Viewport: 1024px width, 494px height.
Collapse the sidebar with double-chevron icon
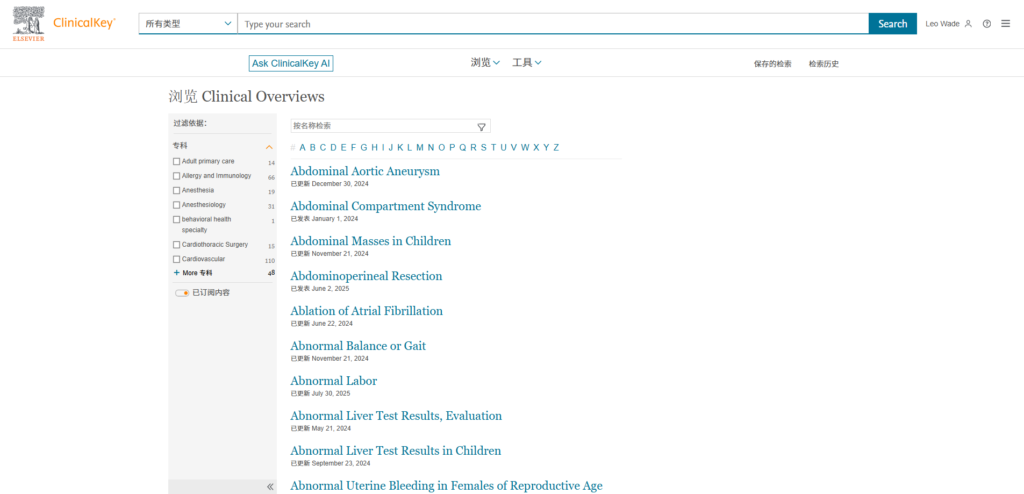(x=270, y=487)
